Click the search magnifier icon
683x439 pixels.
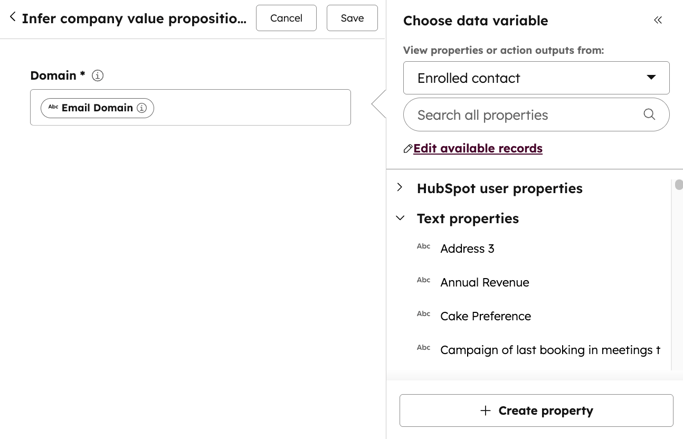pos(649,115)
